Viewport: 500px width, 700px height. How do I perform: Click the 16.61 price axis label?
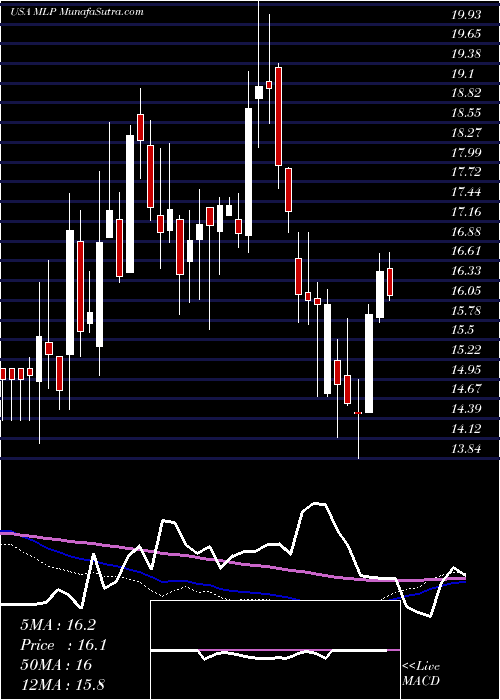point(466,251)
